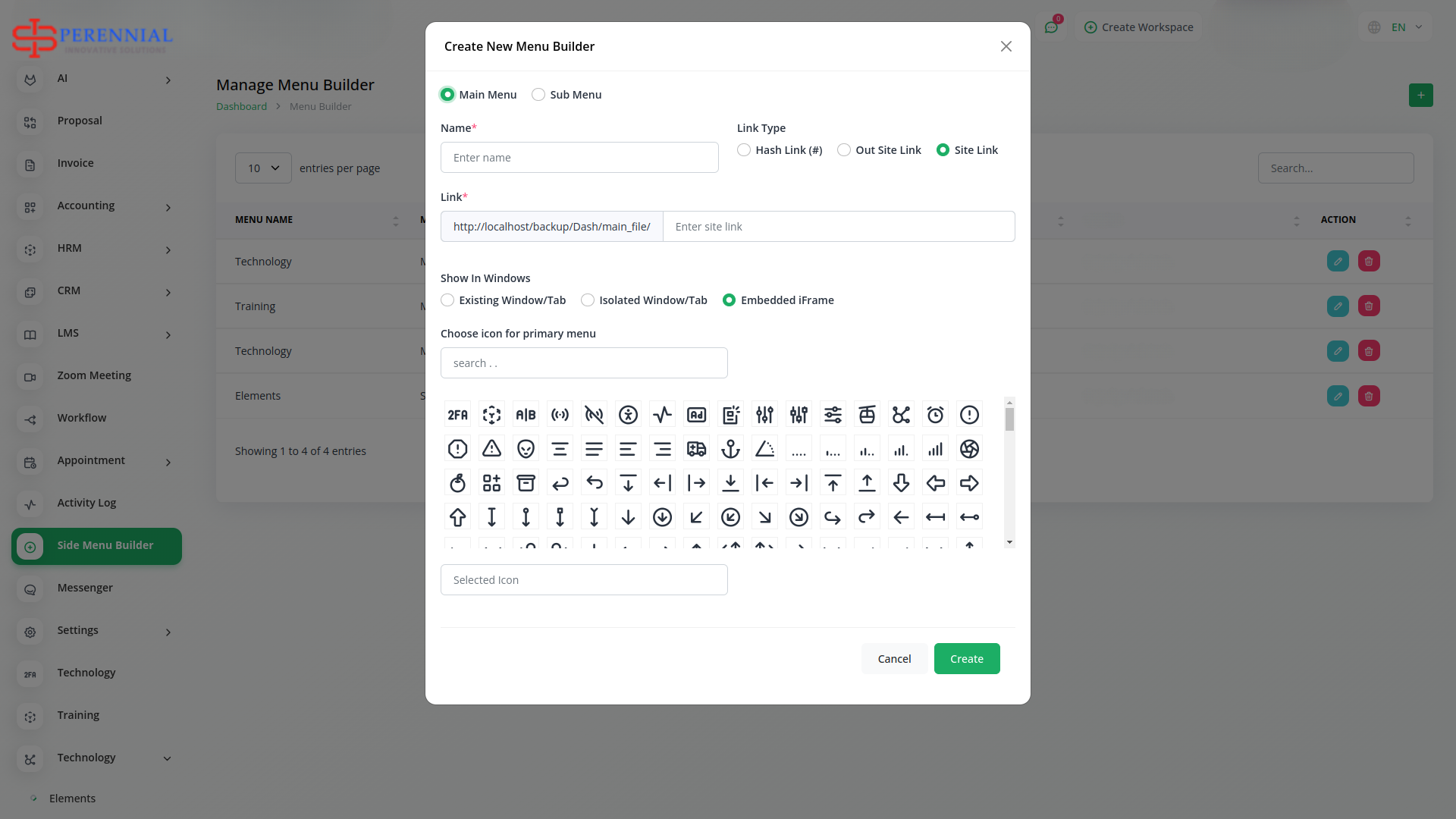
Task: Click the green Create button
Action: click(966, 659)
